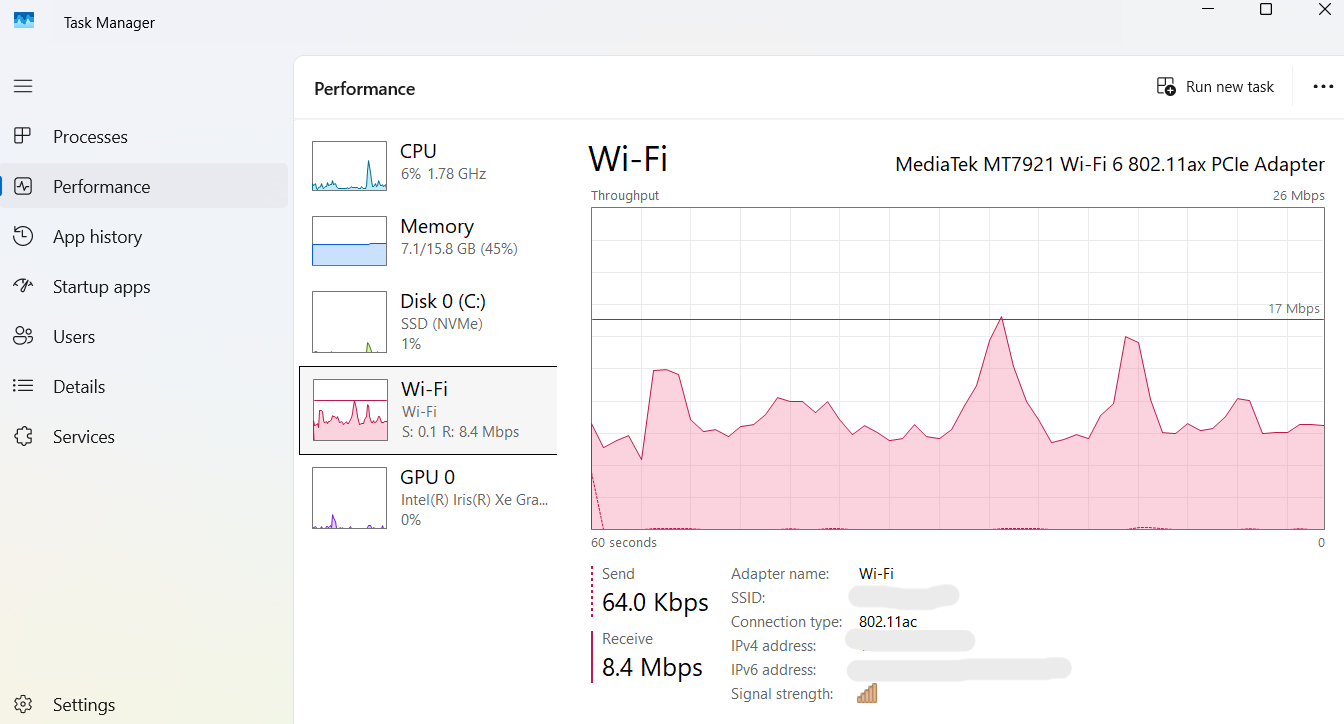Click the IPv6 address label
Viewport: 1344px width, 724px height.
[x=774, y=670]
